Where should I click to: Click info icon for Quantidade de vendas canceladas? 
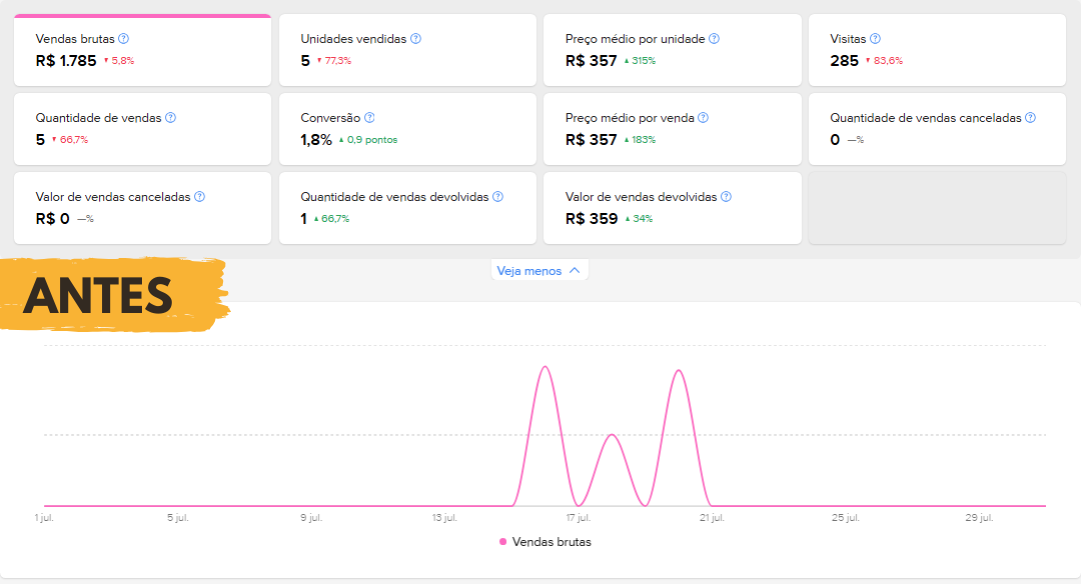pyautogui.click(x=1030, y=118)
